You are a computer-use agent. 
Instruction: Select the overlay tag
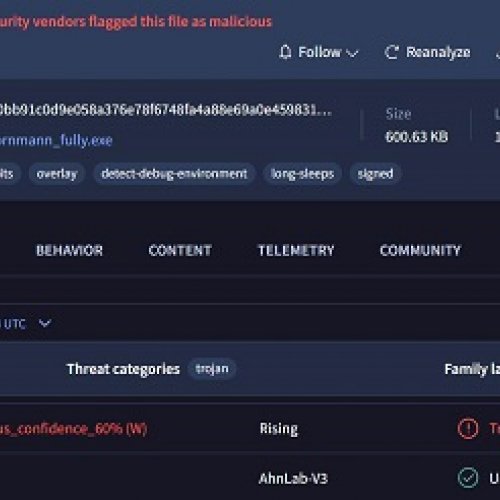(57, 174)
